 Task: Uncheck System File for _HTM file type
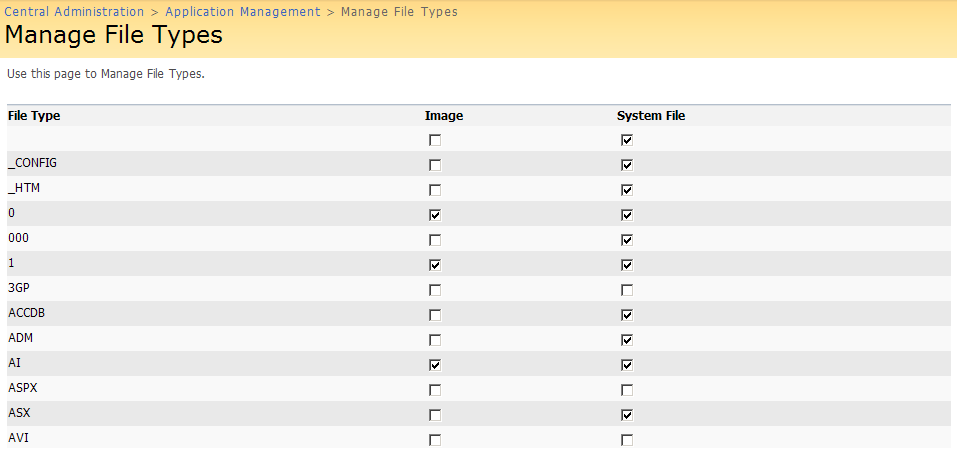(x=627, y=190)
